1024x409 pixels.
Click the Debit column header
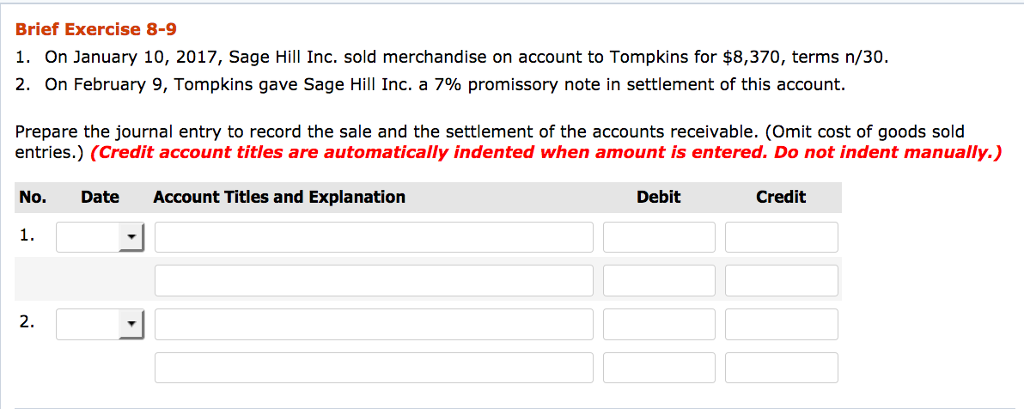pos(658,197)
